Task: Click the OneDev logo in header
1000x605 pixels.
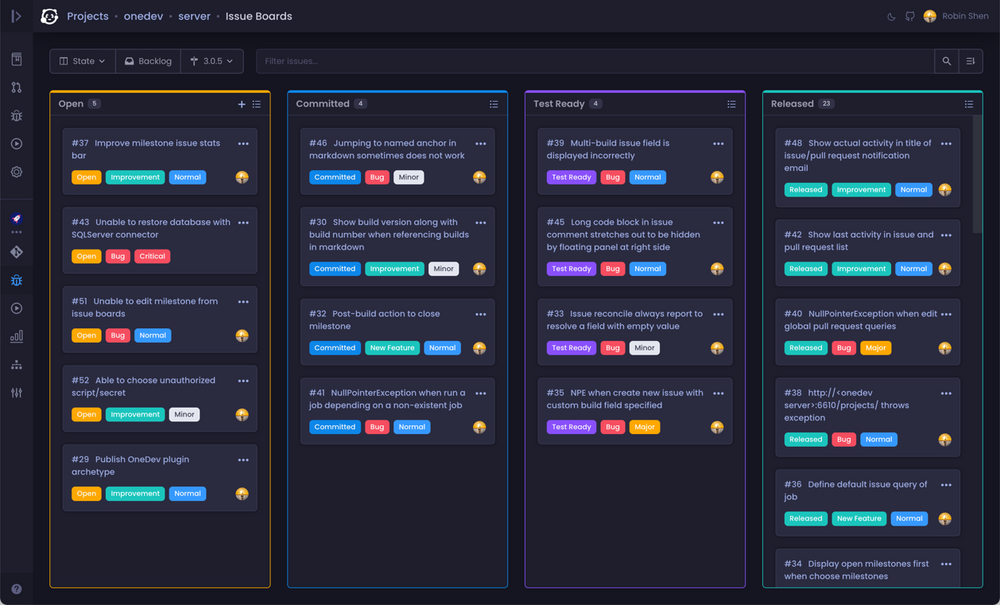Action: click(49, 16)
